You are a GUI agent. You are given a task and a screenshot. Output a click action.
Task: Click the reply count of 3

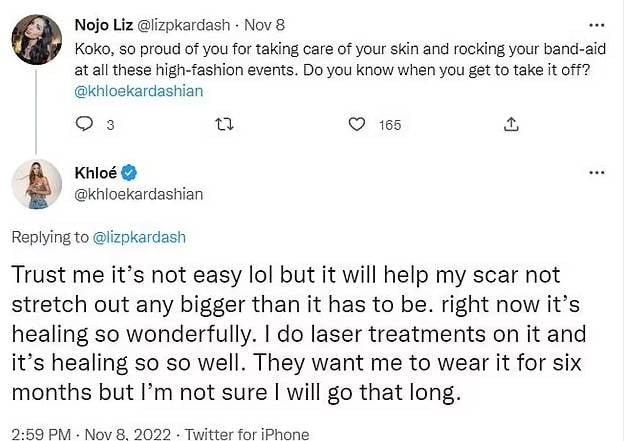coord(109,124)
